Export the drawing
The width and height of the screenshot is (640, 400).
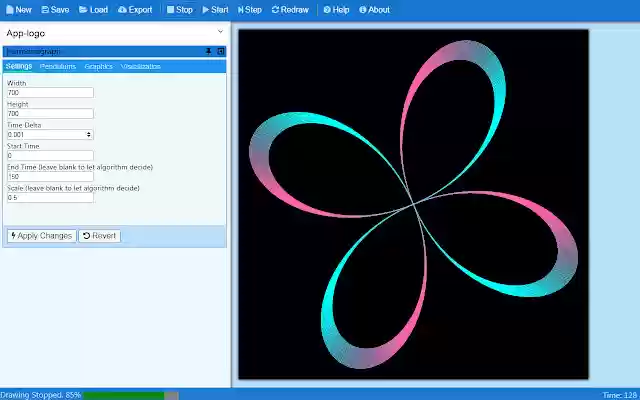click(x=135, y=9)
